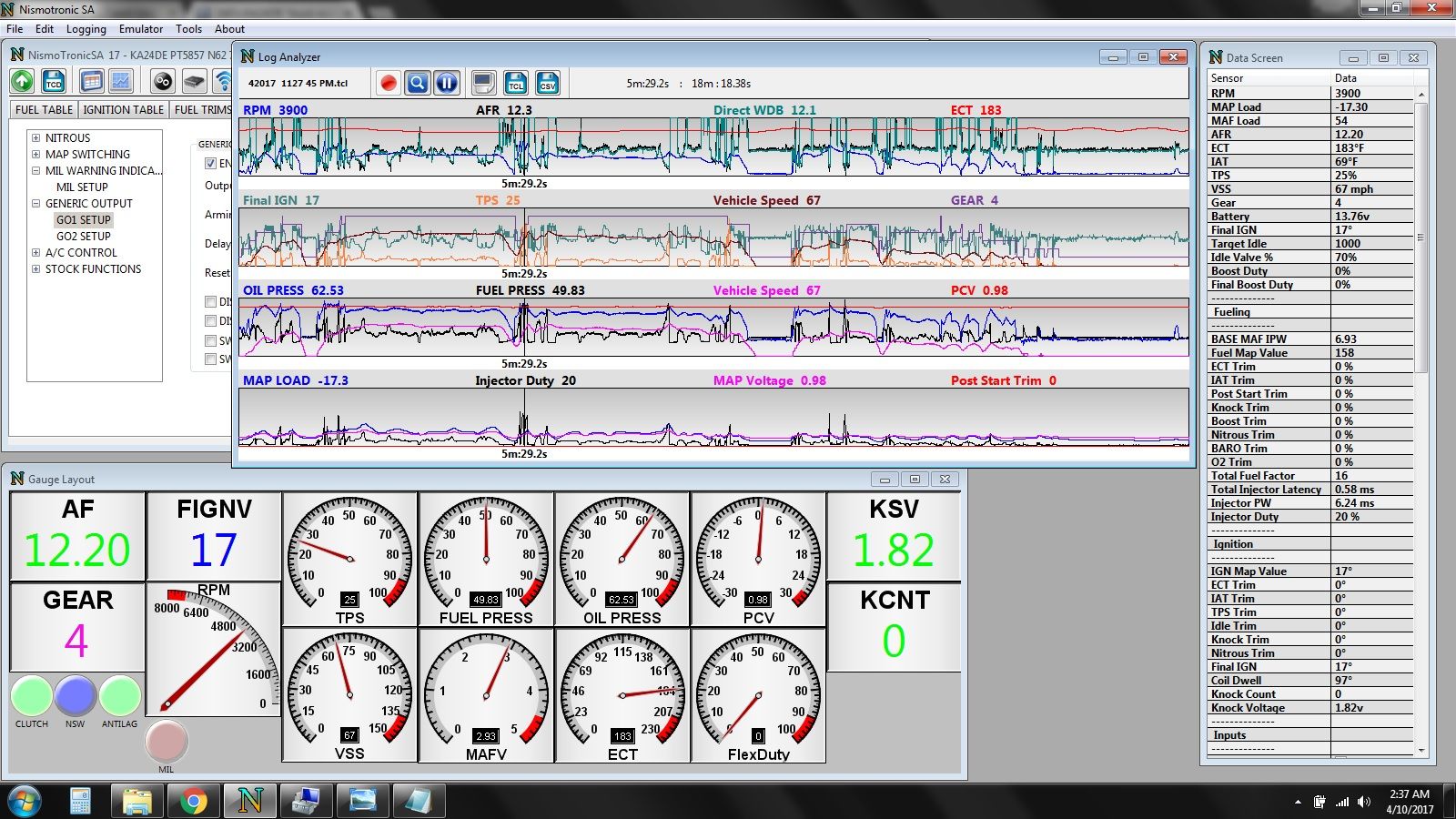Image resolution: width=1456 pixels, height=819 pixels.
Task: Open the graph view toolbar icon
Action: (x=120, y=82)
